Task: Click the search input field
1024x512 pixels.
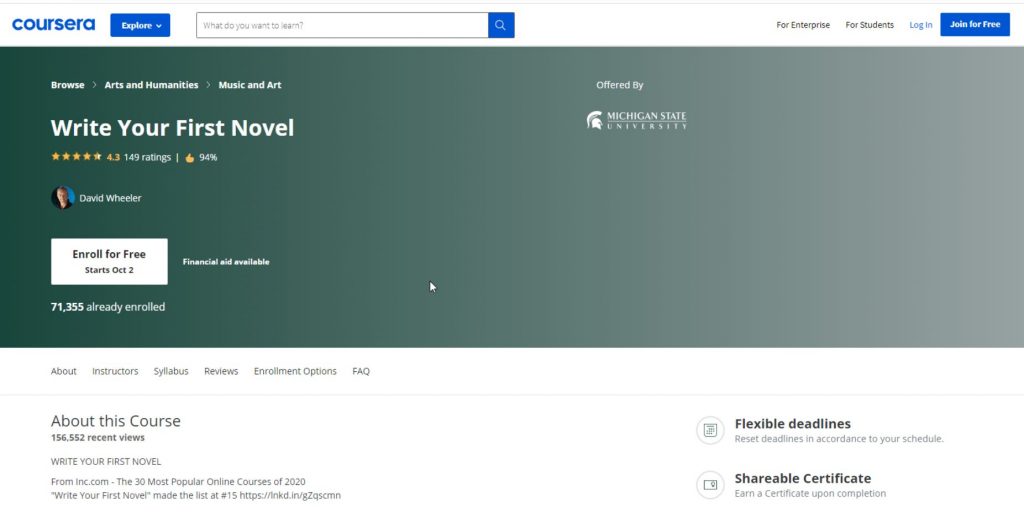Action: point(341,25)
